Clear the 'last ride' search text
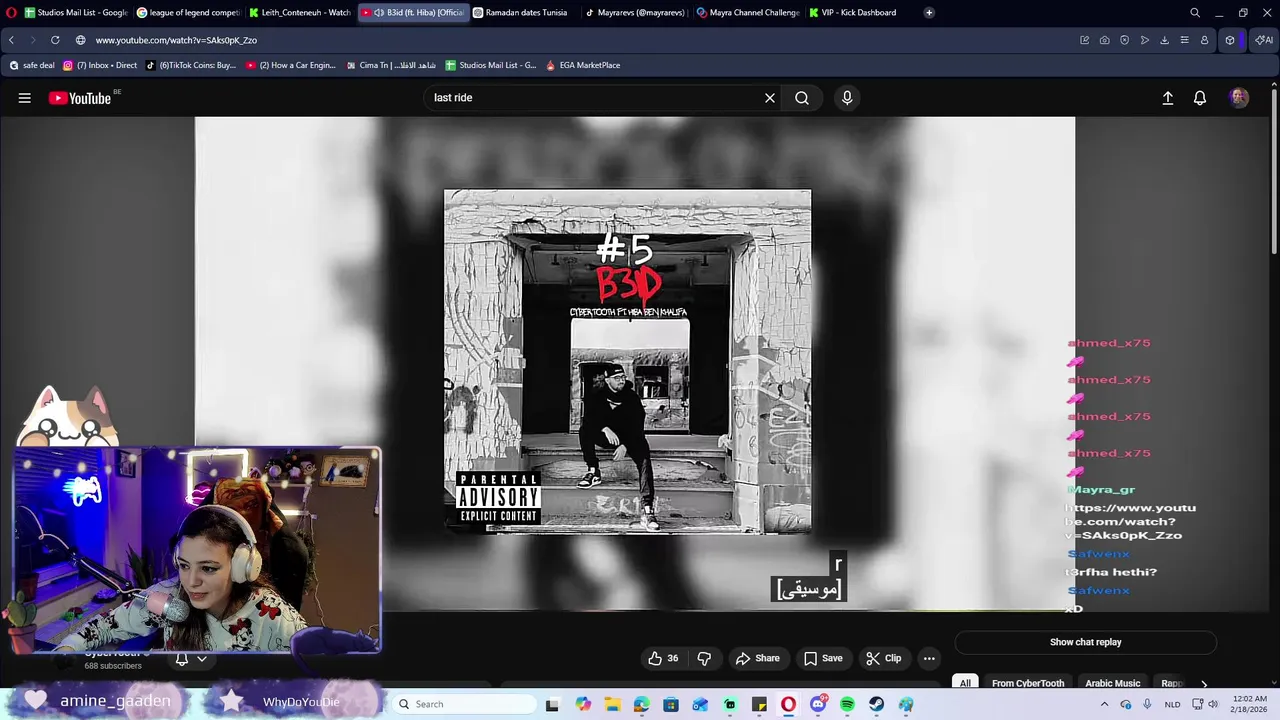 [x=770, y=98]
